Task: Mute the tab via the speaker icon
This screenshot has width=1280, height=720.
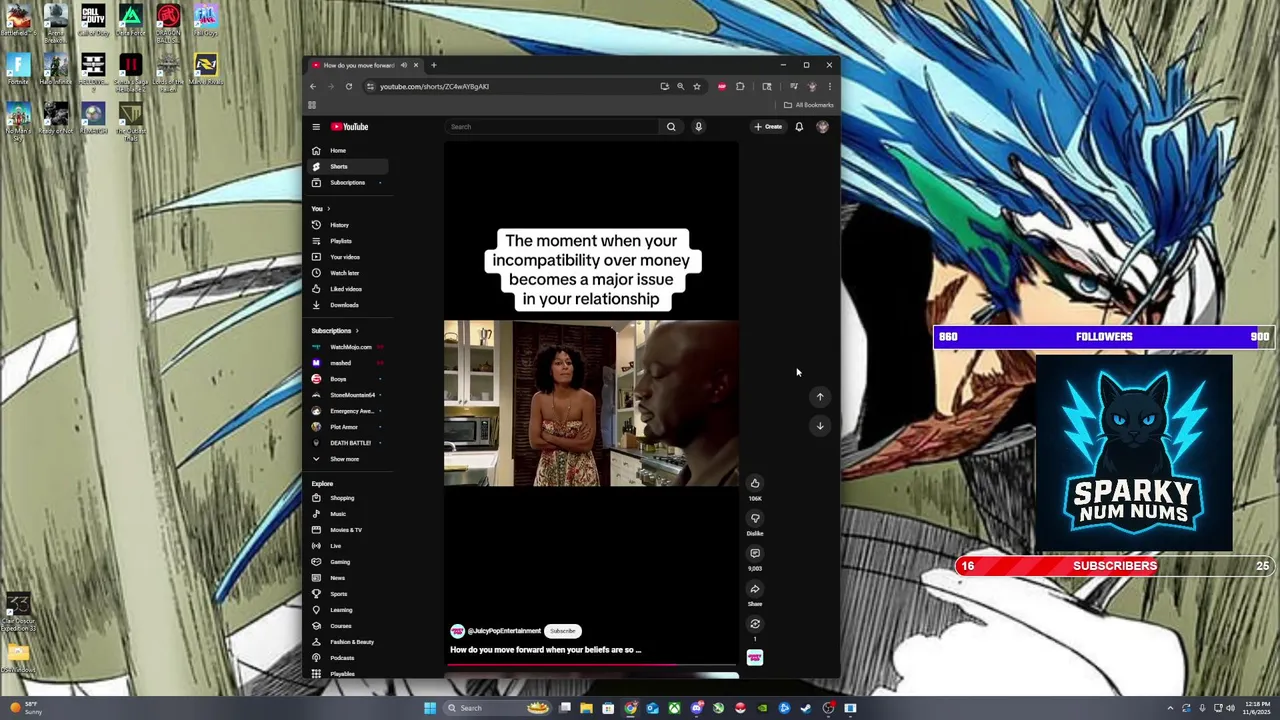Action: (404, 65)
